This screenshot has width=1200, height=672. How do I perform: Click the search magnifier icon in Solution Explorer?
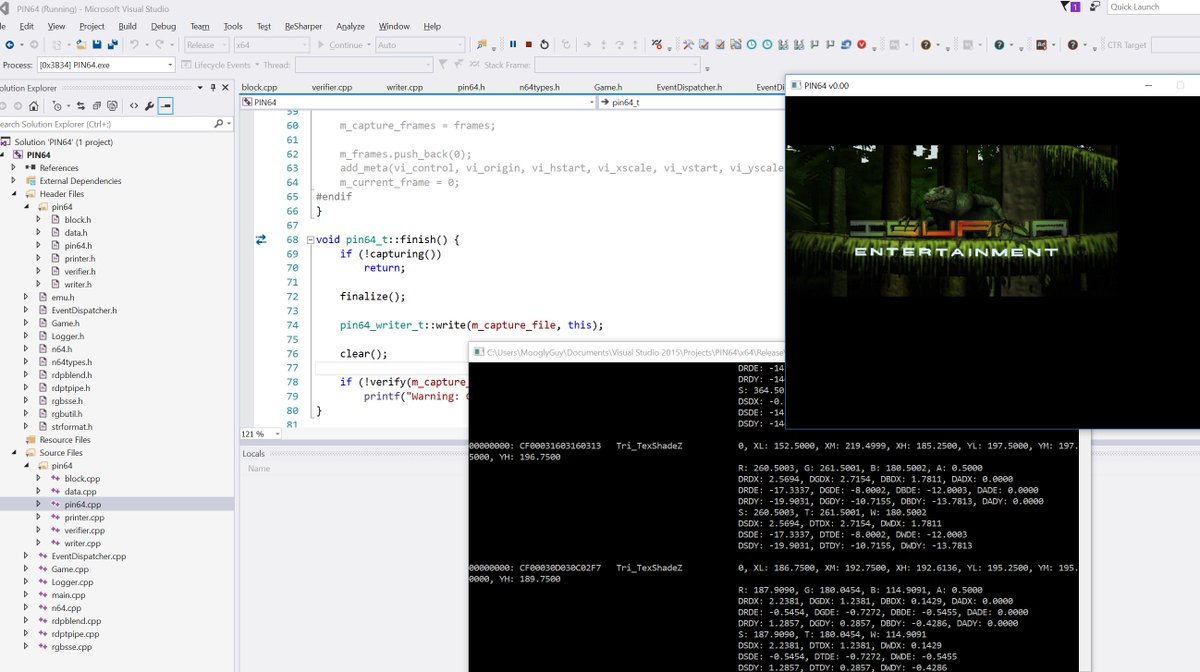point(219,124)
